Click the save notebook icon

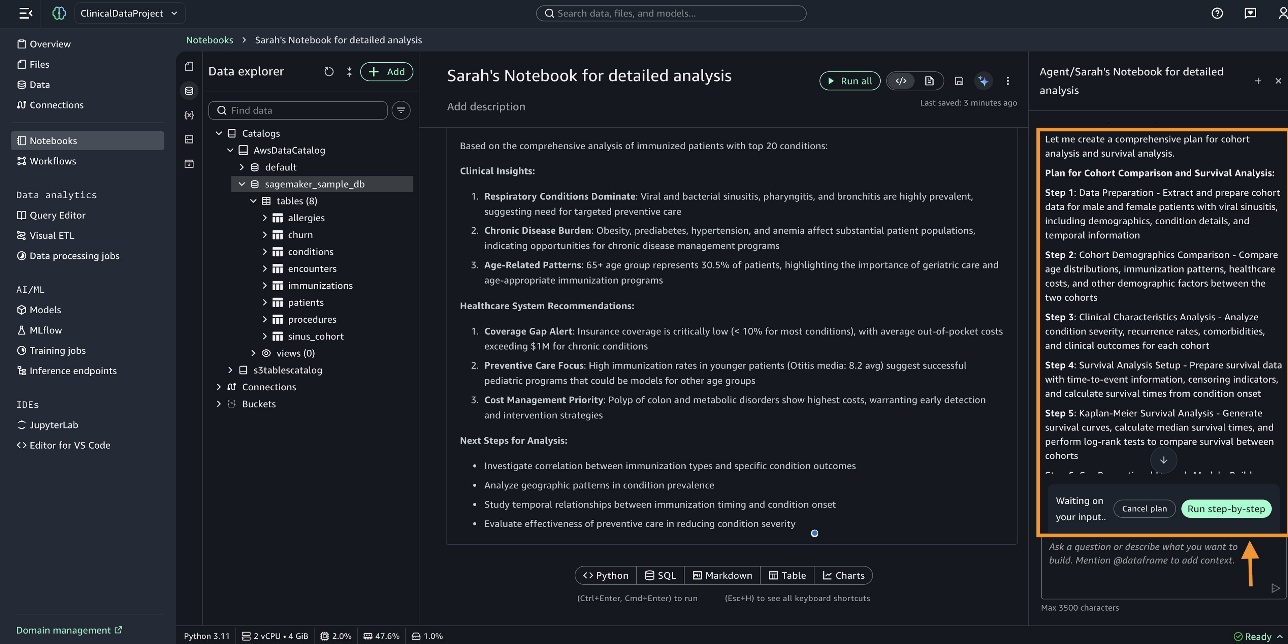point(958,81)
